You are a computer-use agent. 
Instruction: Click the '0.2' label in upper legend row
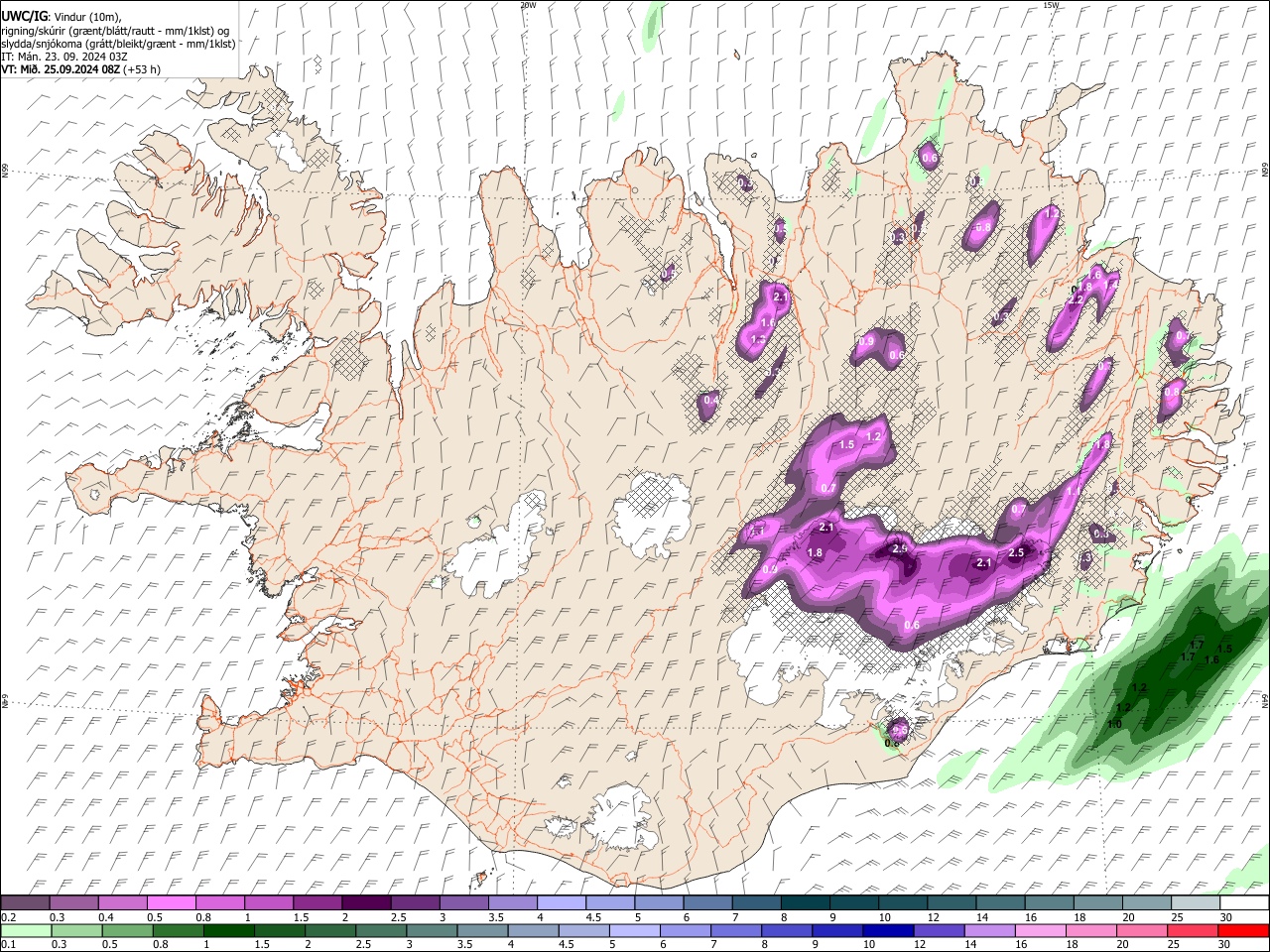[8, 917]
